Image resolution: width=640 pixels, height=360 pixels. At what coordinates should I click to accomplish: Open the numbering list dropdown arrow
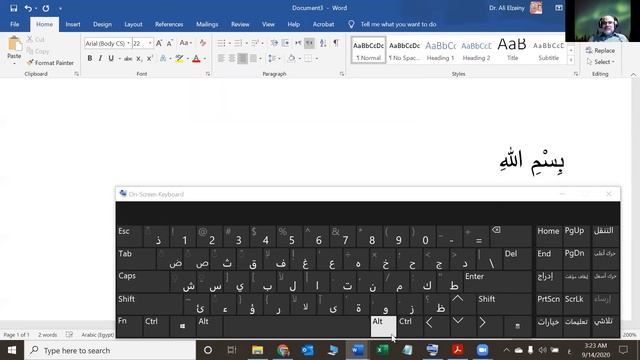coord(247,43)
